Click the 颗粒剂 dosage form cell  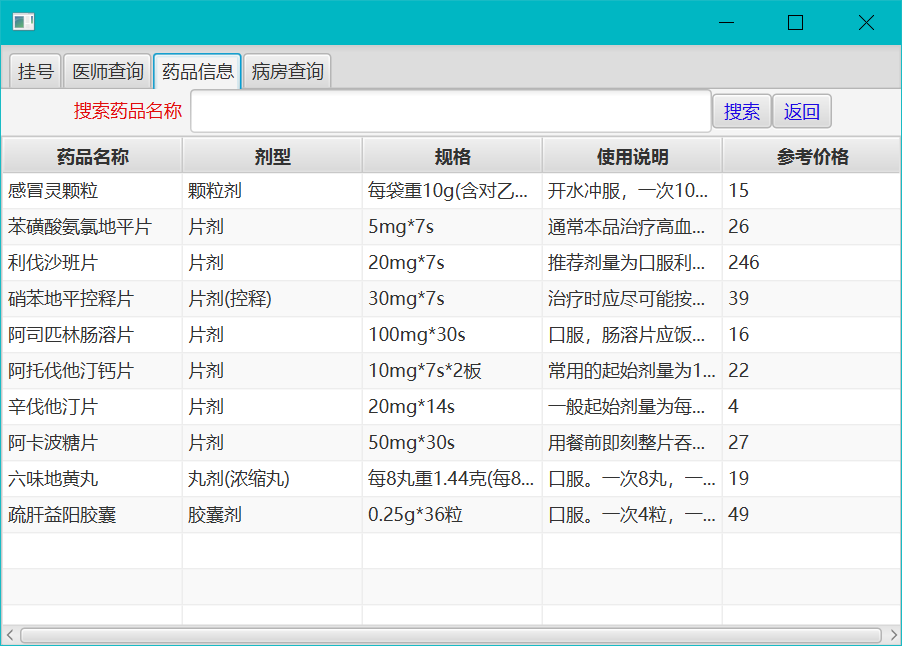(272, 190)
